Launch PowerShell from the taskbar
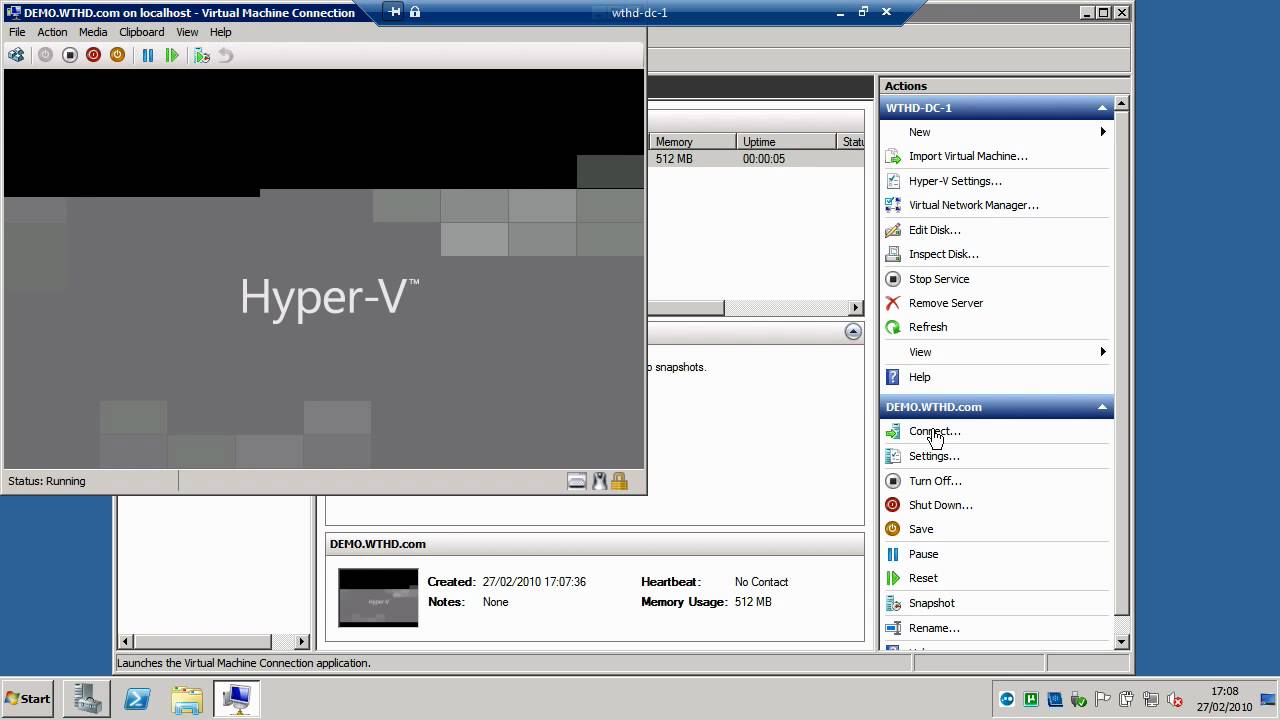Screen dimensions: 1280x720 click(137, 699)
